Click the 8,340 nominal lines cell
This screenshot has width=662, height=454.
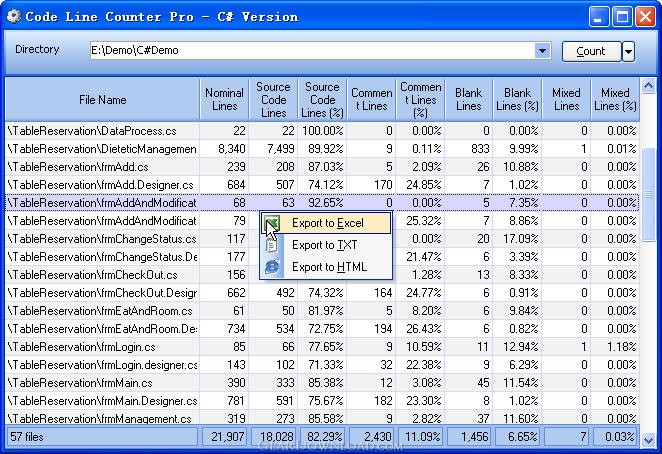click(224, 149)
